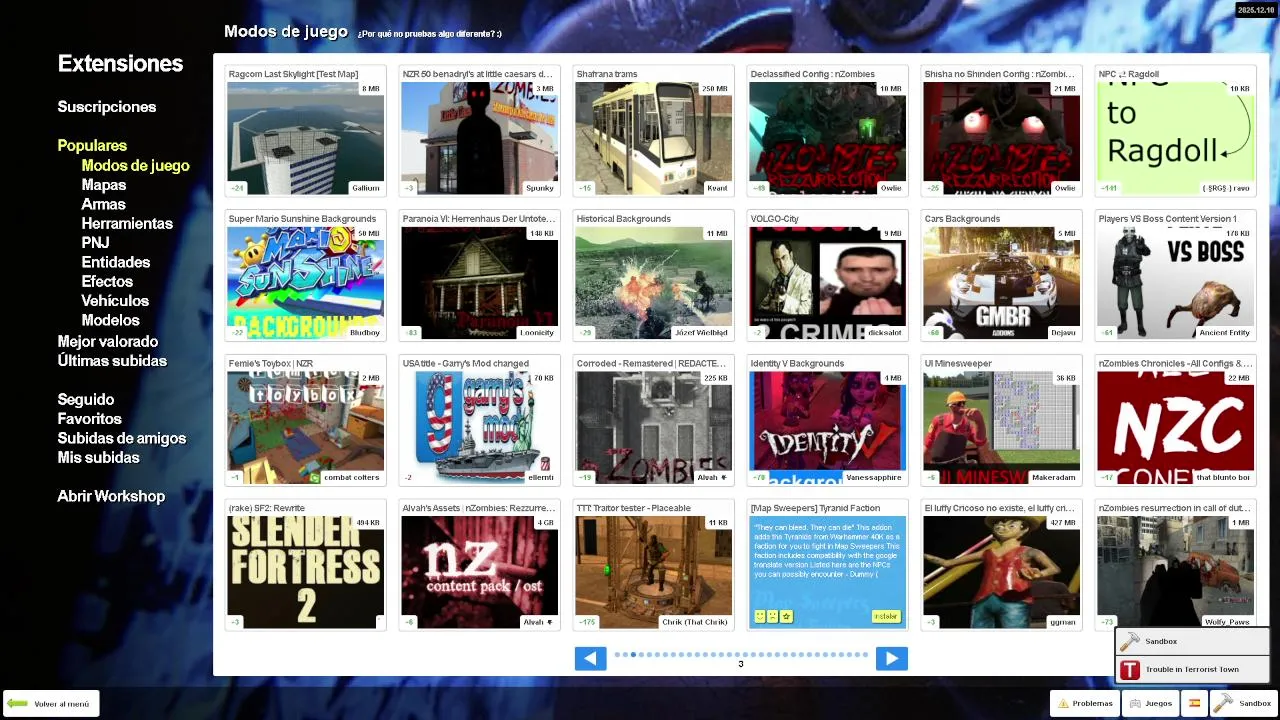View Subidas de amigos
Screen dimensions: 1280x720
(x=122, y=438)
